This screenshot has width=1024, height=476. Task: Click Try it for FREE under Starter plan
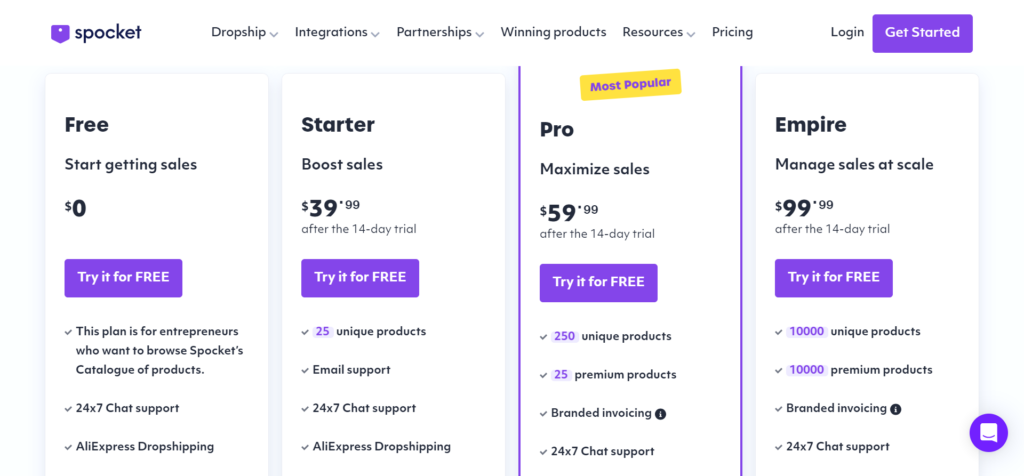point(360,278)
